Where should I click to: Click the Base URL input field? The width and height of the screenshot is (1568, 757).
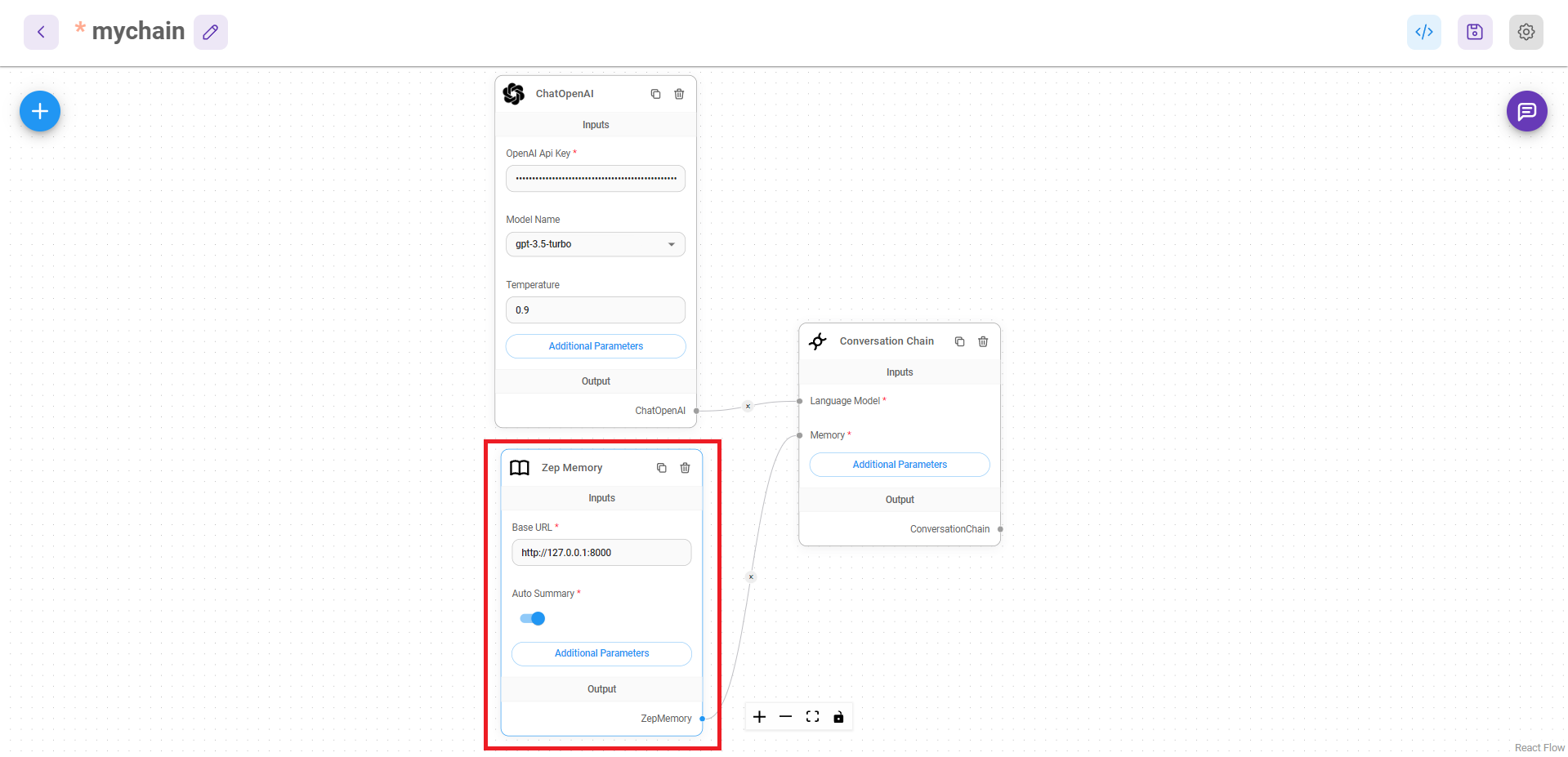click(601, 553)
